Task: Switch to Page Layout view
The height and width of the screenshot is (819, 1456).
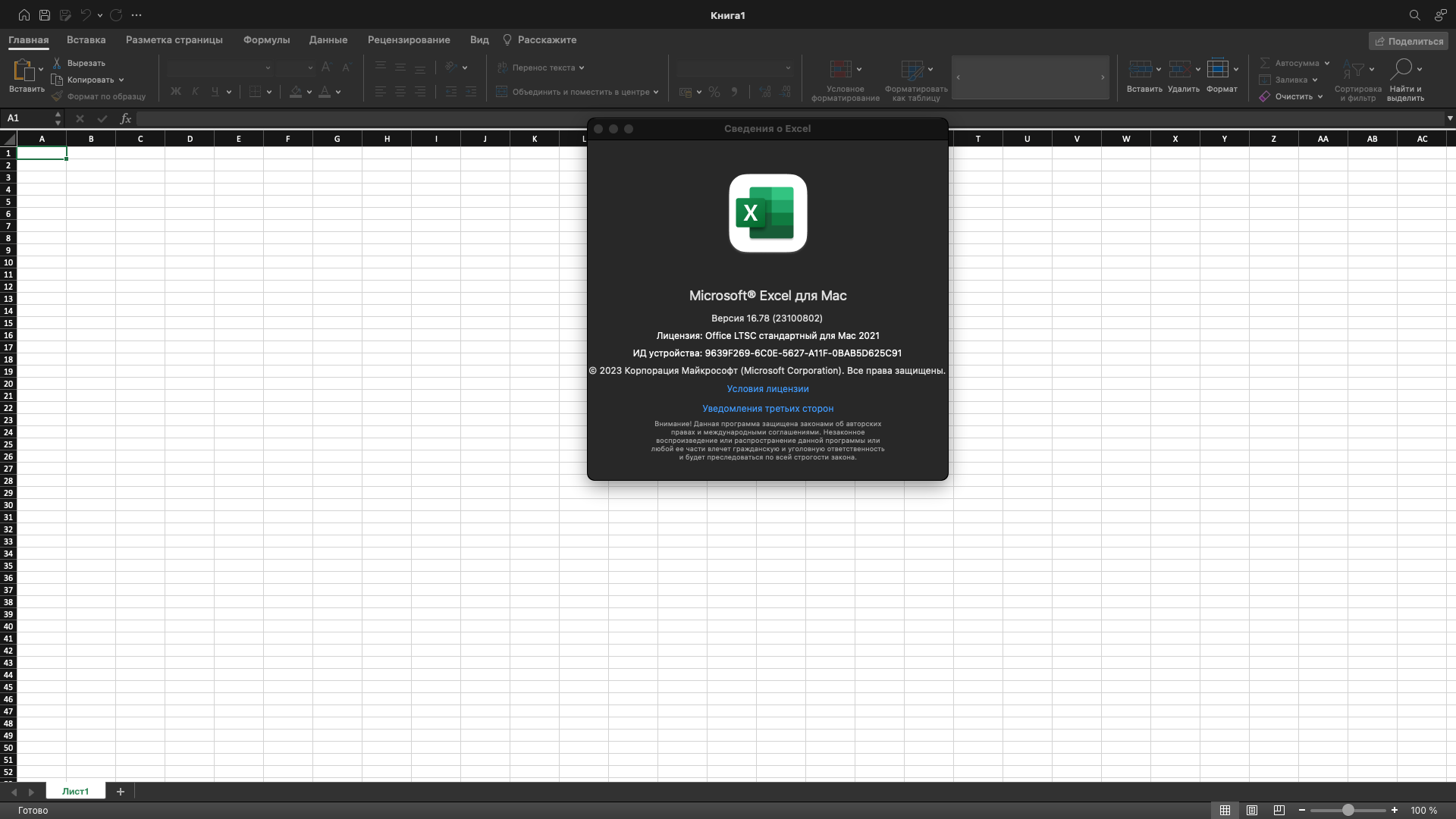Action: pyautogui.click(x=1252, y=811)
